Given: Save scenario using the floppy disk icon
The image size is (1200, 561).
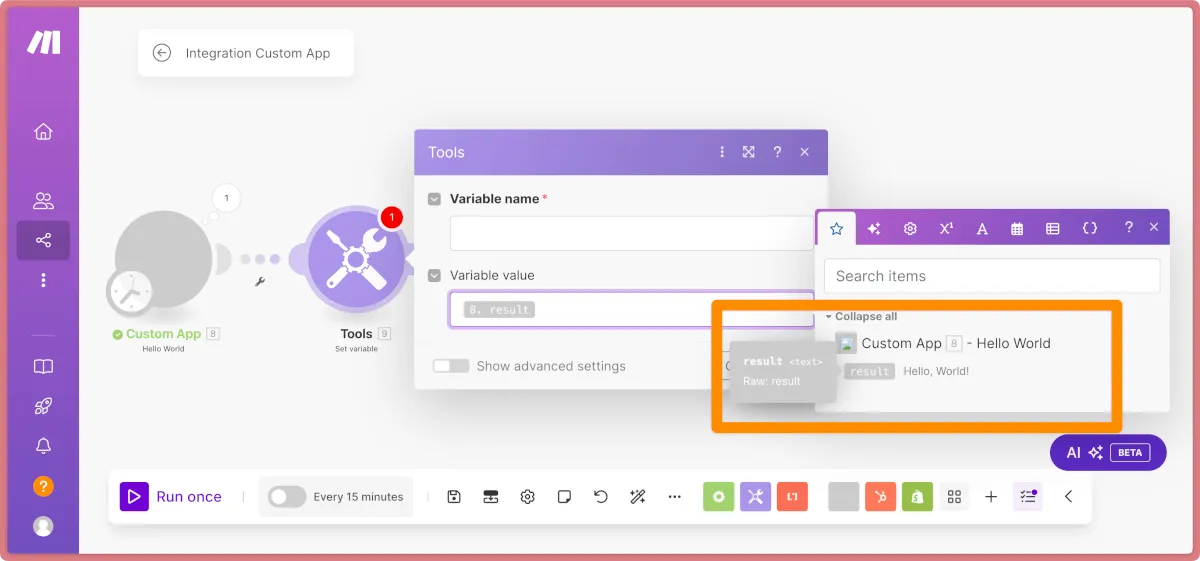Looking at the screenshot, I should pos(454,497).
